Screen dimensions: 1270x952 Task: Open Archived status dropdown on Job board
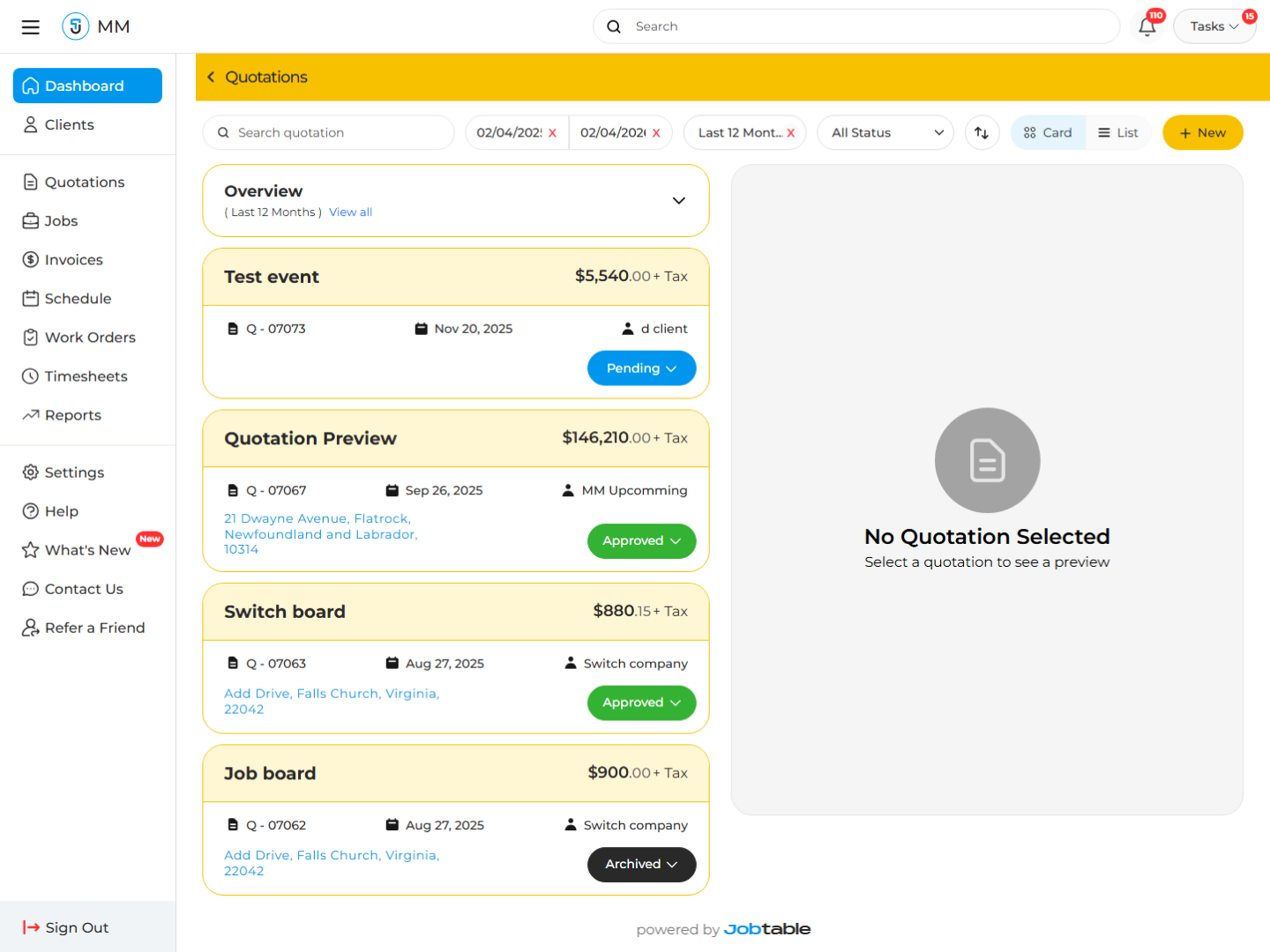641,865
